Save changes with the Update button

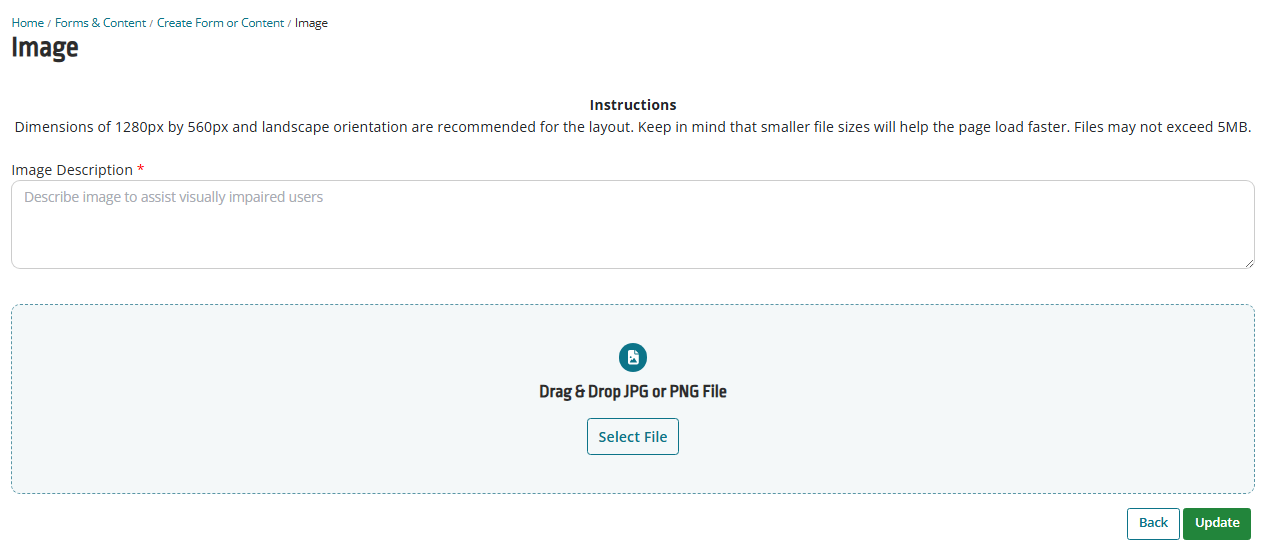click(x=1217, y=523)
